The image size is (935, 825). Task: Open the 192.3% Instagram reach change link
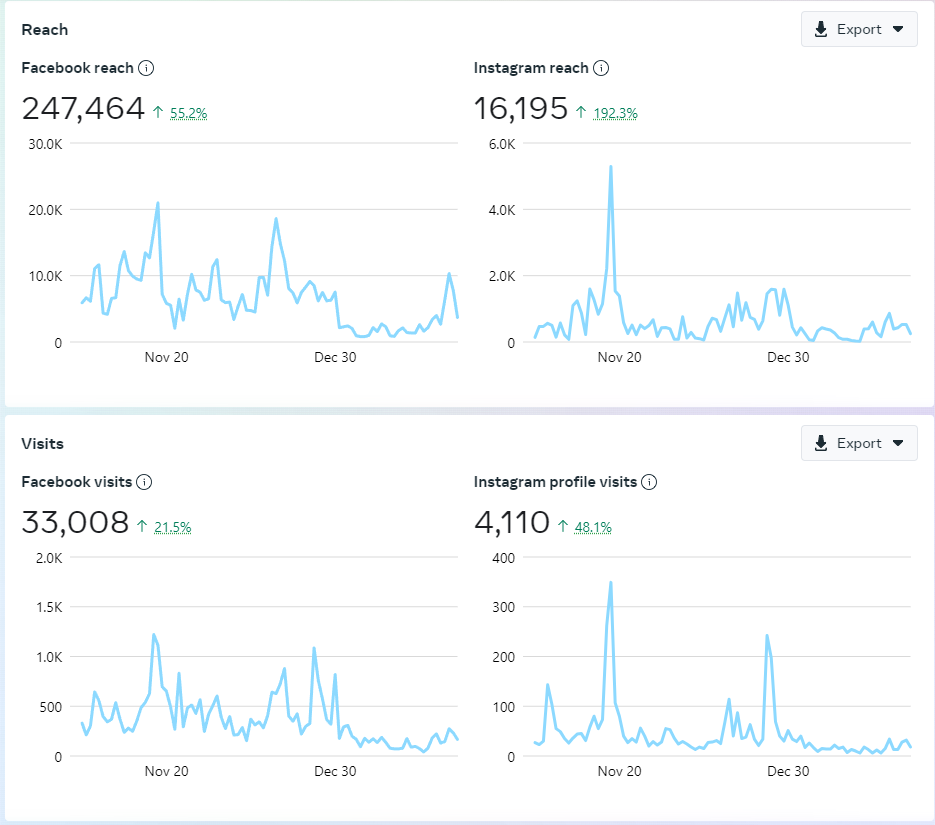[615, 113]
